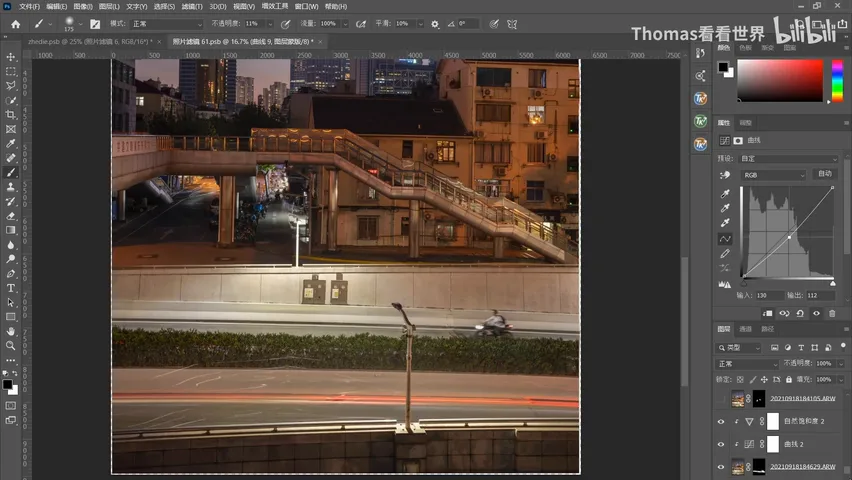
Task: Clip adjustment to layer below icon
Action: (x=767, y=313)
